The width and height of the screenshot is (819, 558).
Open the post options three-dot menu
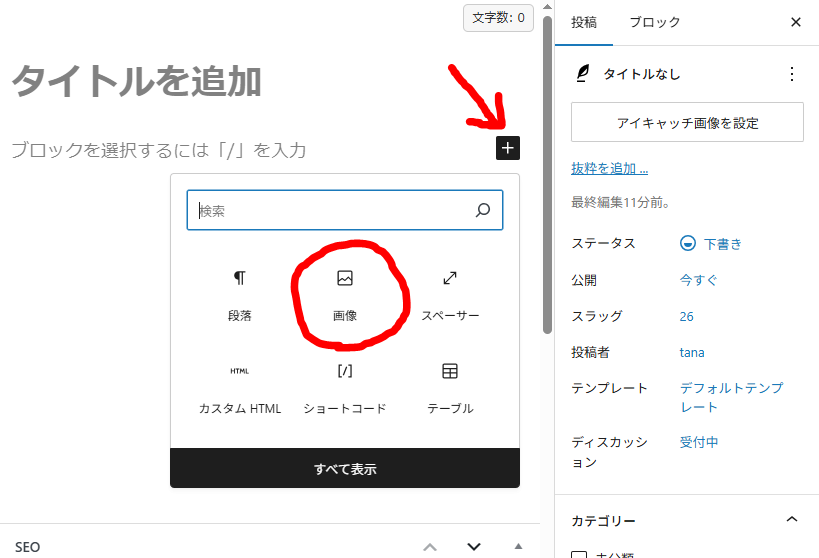[x=792, y=74]
